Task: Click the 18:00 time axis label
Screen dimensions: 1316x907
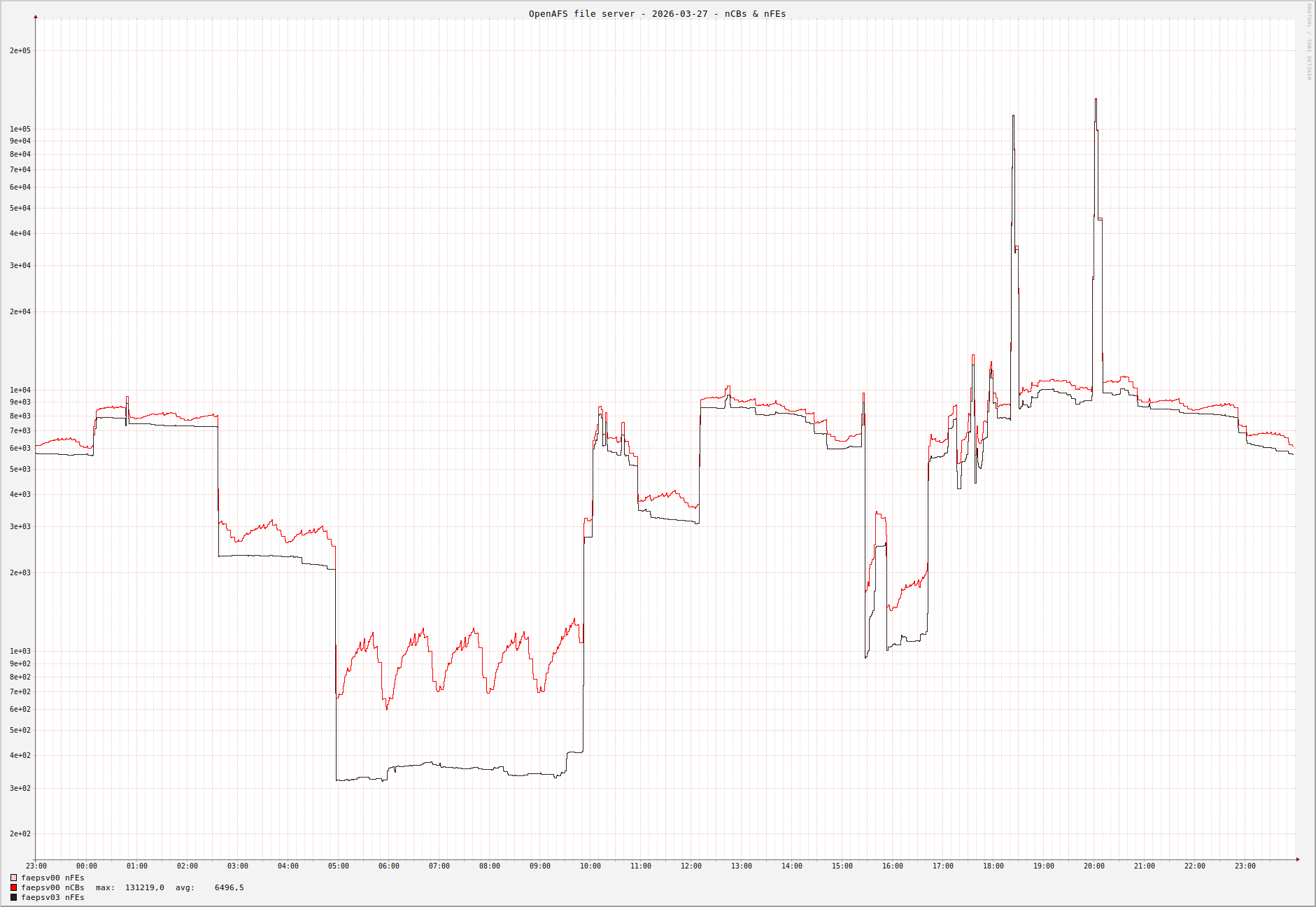Action: (x=993, y=866)
